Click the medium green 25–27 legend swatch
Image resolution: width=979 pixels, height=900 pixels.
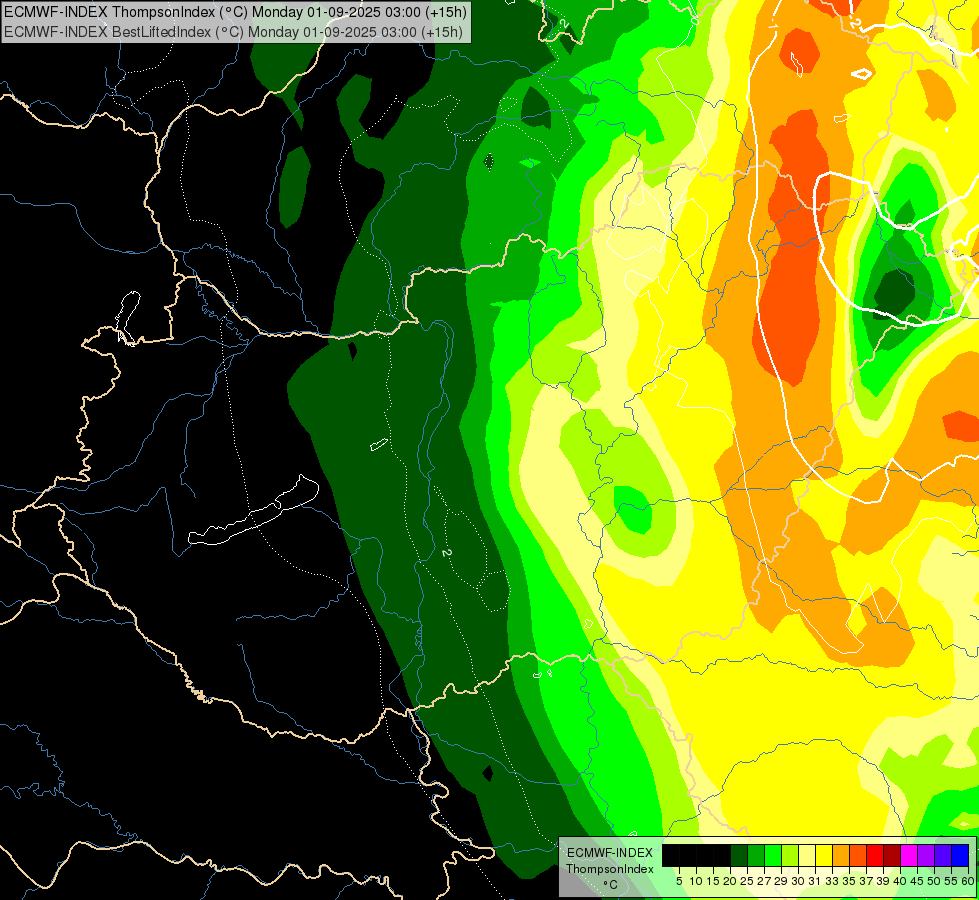coord(756,855)
